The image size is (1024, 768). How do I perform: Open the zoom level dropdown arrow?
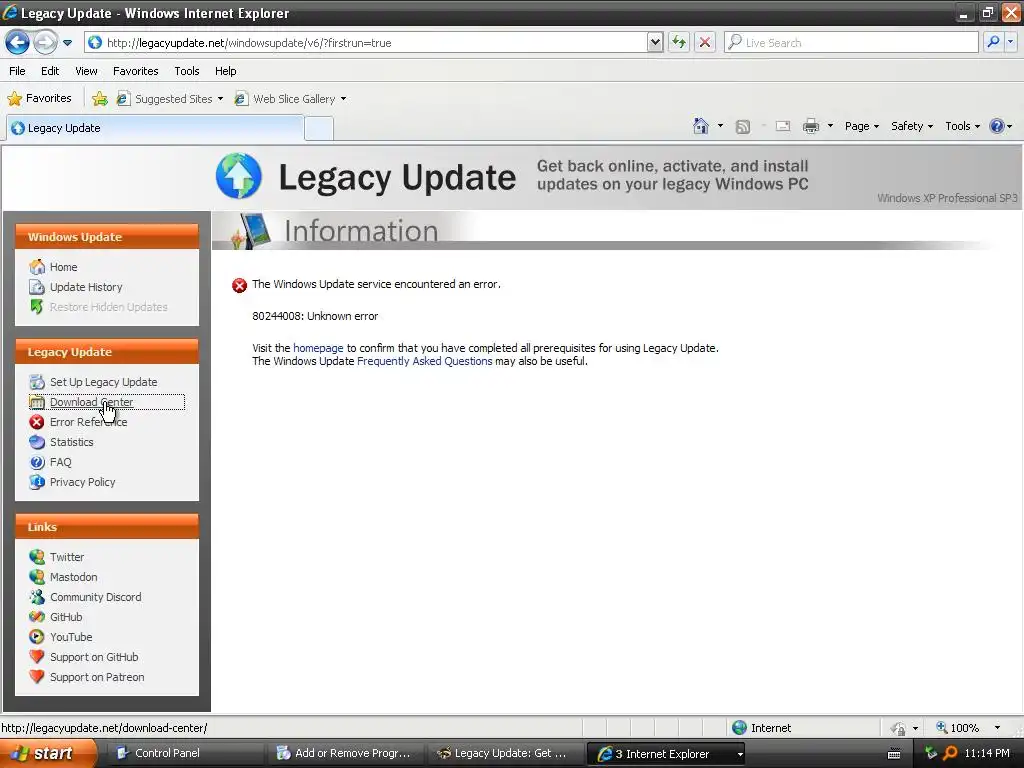[997, 728]
